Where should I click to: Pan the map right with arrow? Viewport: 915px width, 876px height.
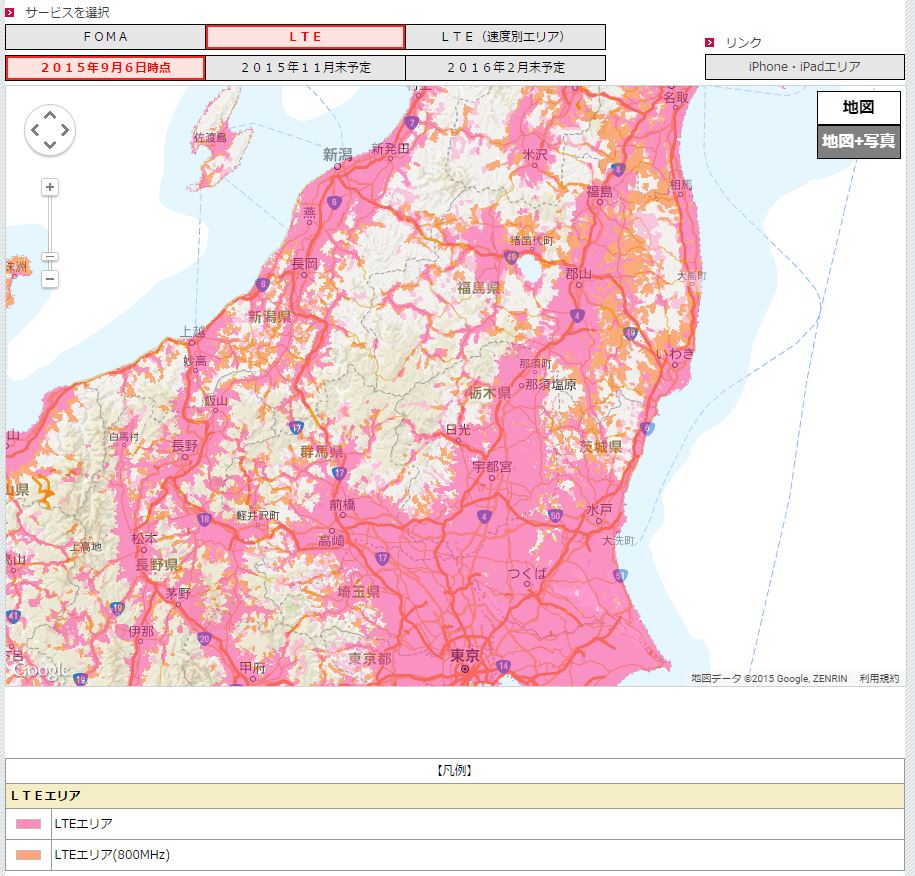coord(65,130)
